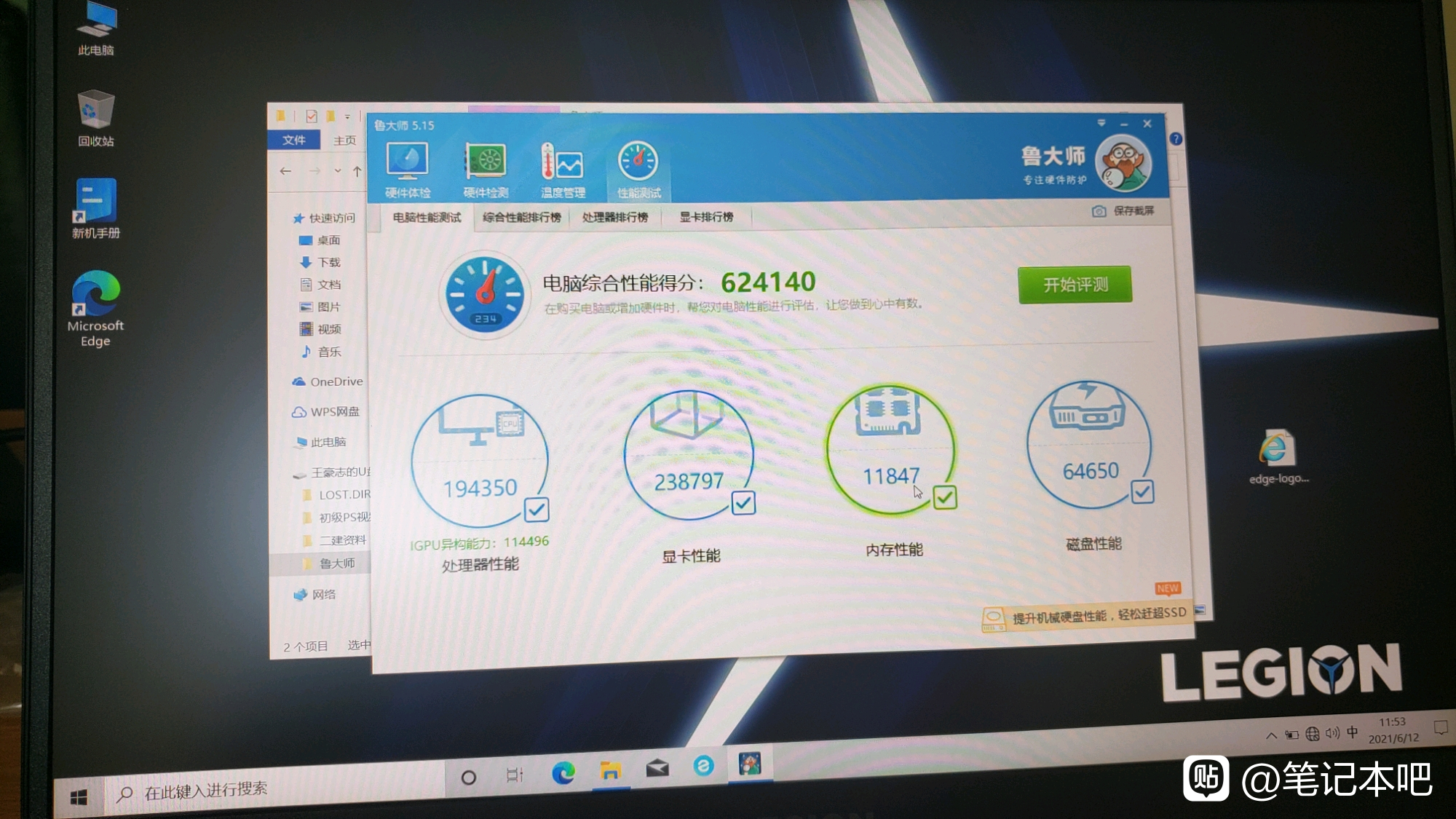Open notification center icon
1456x819 pixels.
click(x=1440, y=727)
